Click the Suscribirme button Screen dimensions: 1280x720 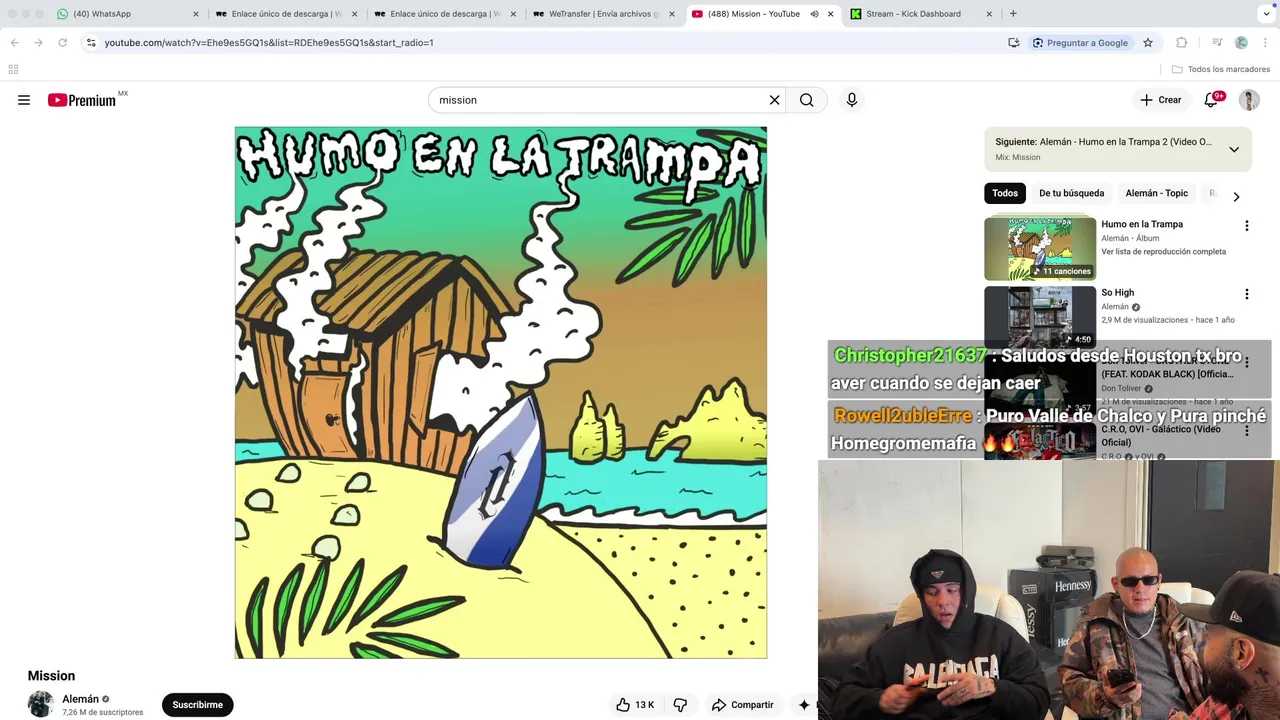197,705
